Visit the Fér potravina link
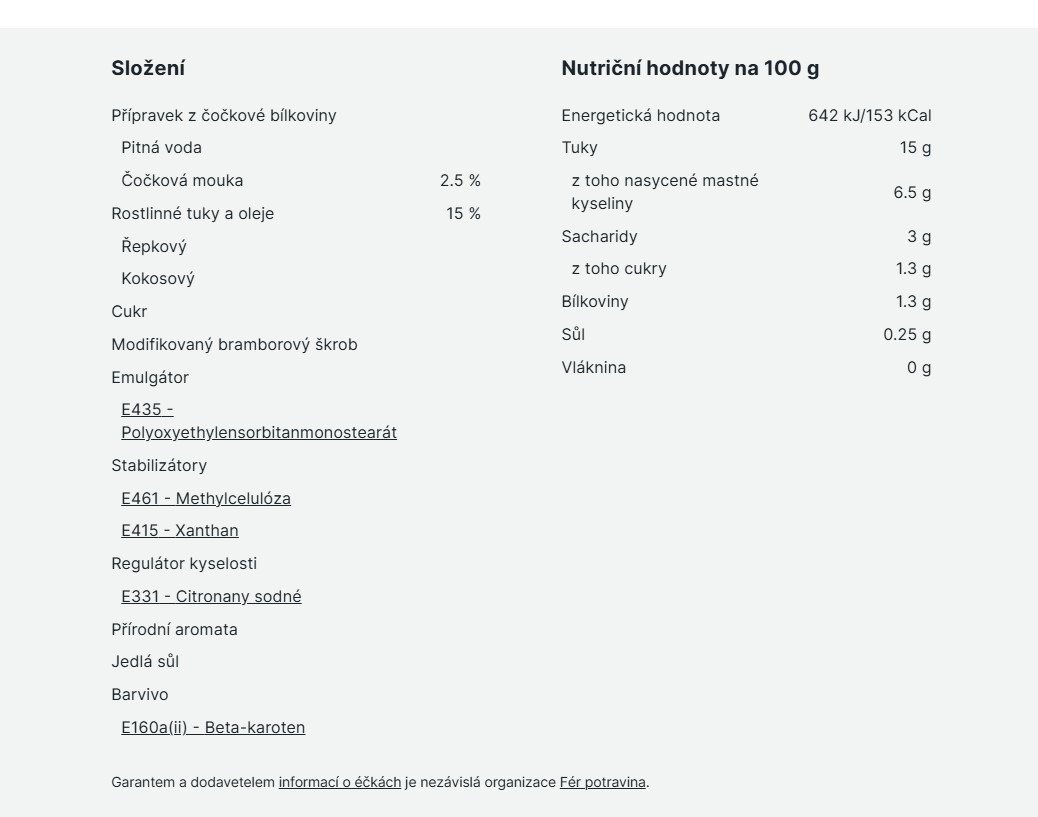This screenshot has width=1038, height=817. point(602,782)
